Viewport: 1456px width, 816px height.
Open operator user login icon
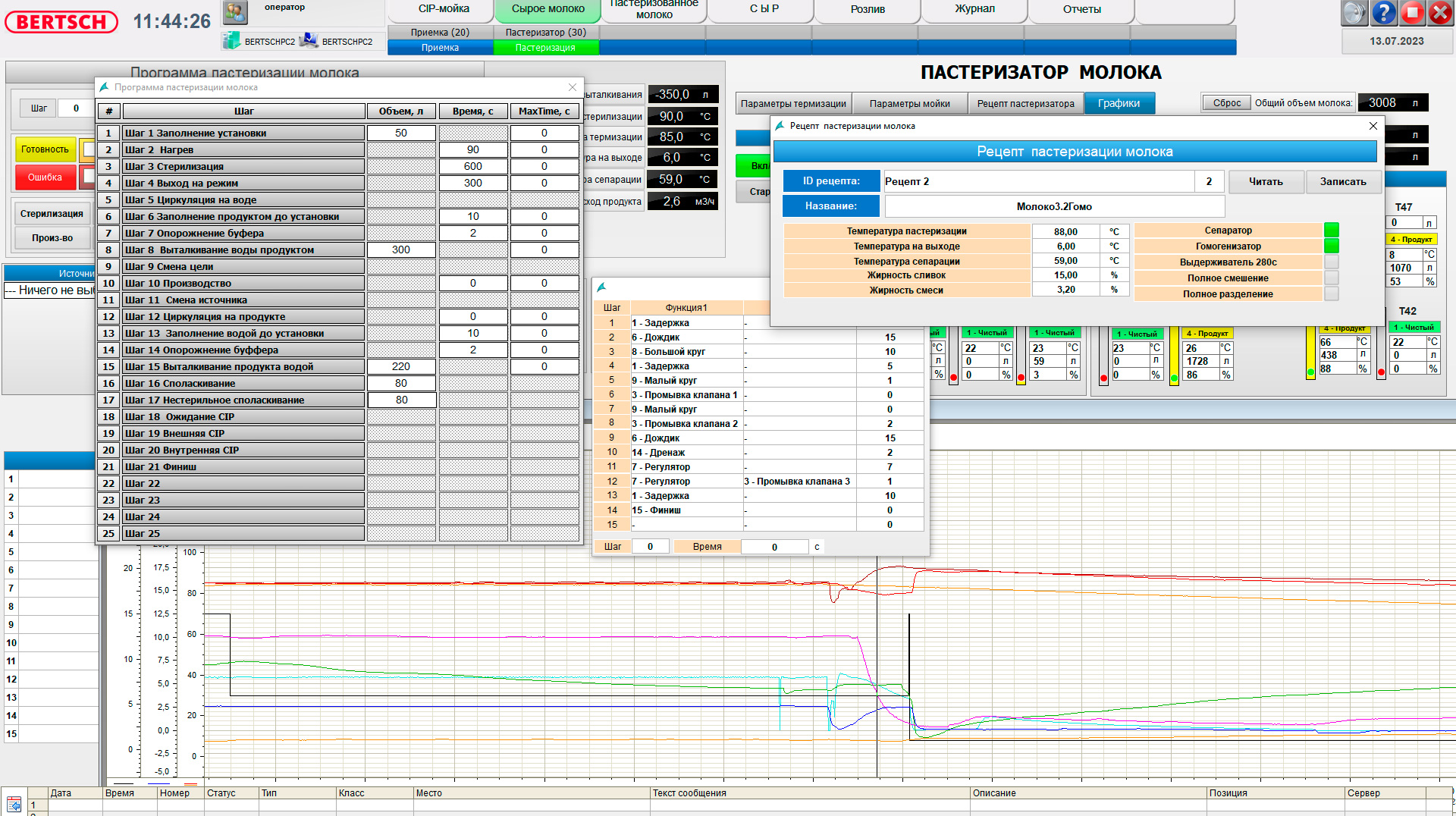(x=236, y=12)
